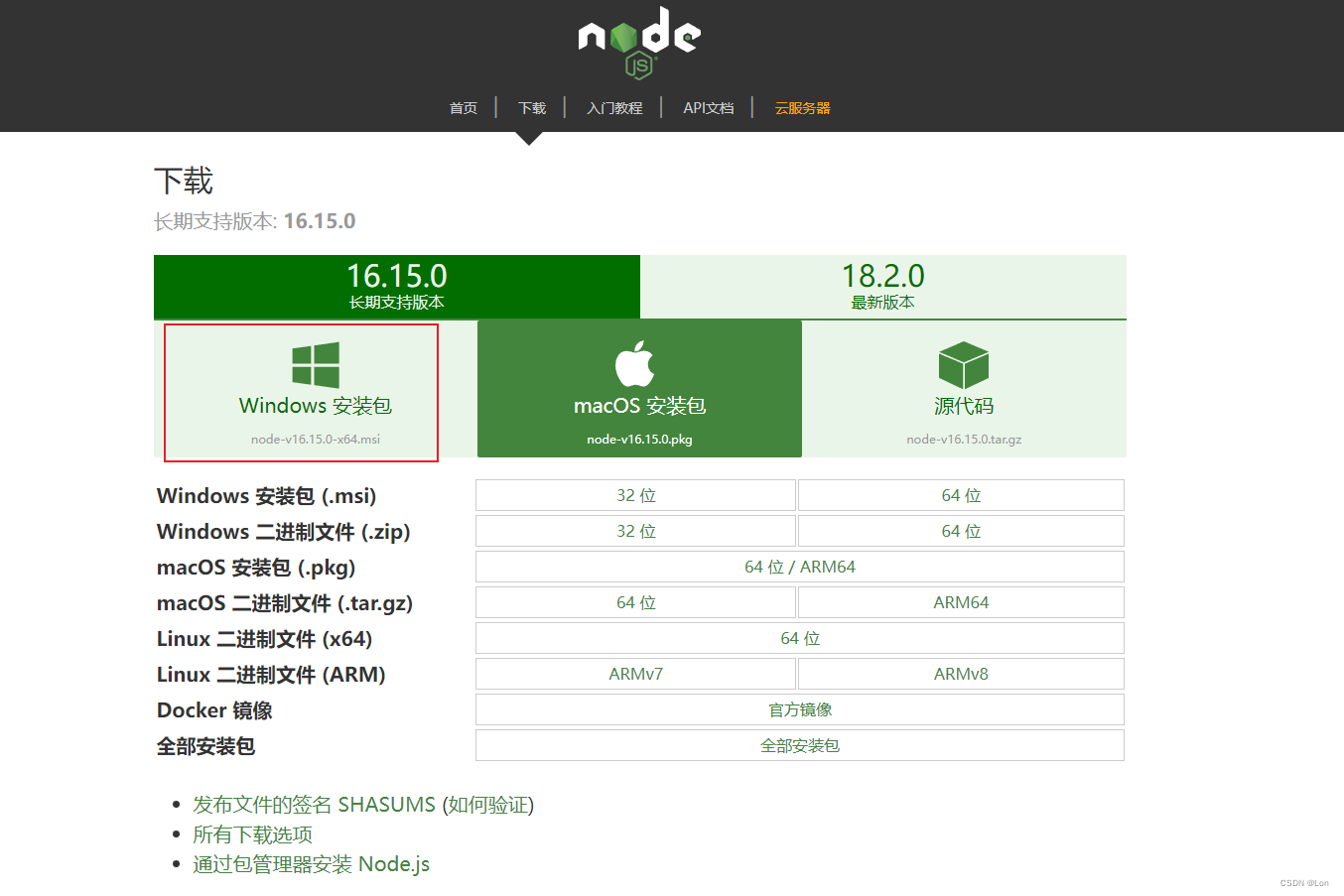Viewport: 1344px width, 896px height.
Task: Open the API文档 nav item
Action: pyautogui.click(x=709, y=108)
